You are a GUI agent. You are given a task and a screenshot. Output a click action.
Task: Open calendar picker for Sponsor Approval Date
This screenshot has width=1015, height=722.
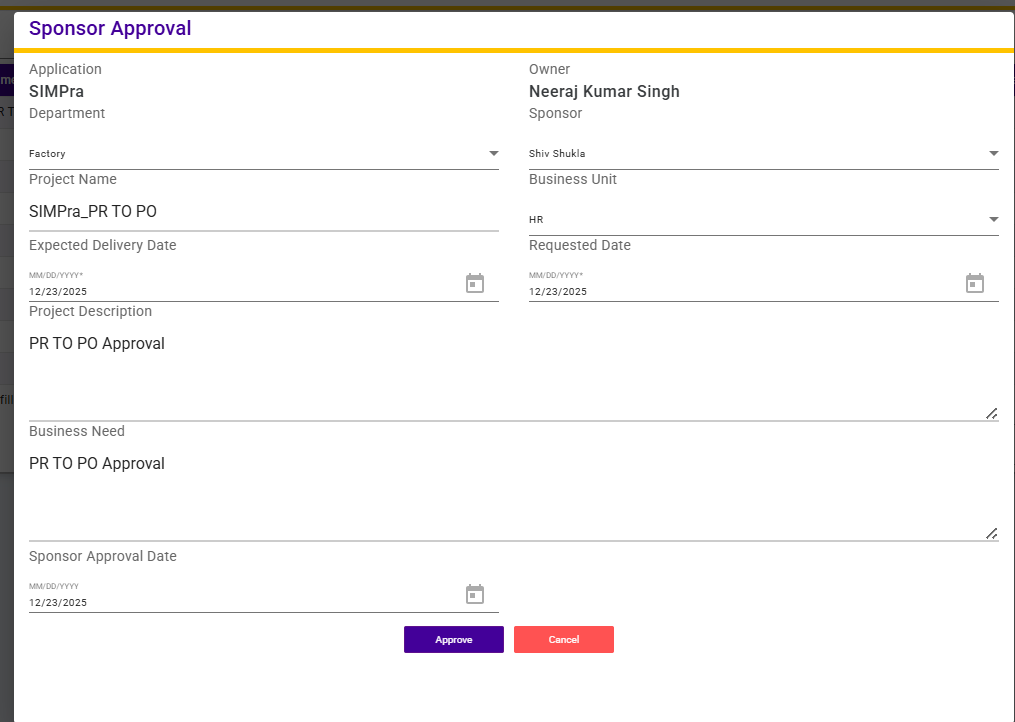(475, 595)
